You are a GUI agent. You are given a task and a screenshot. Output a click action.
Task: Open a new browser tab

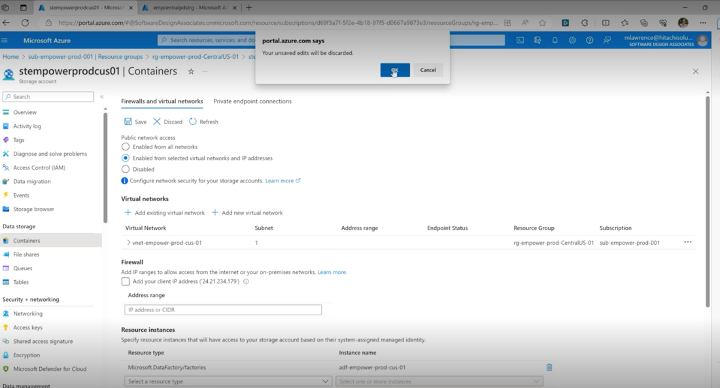249,8
